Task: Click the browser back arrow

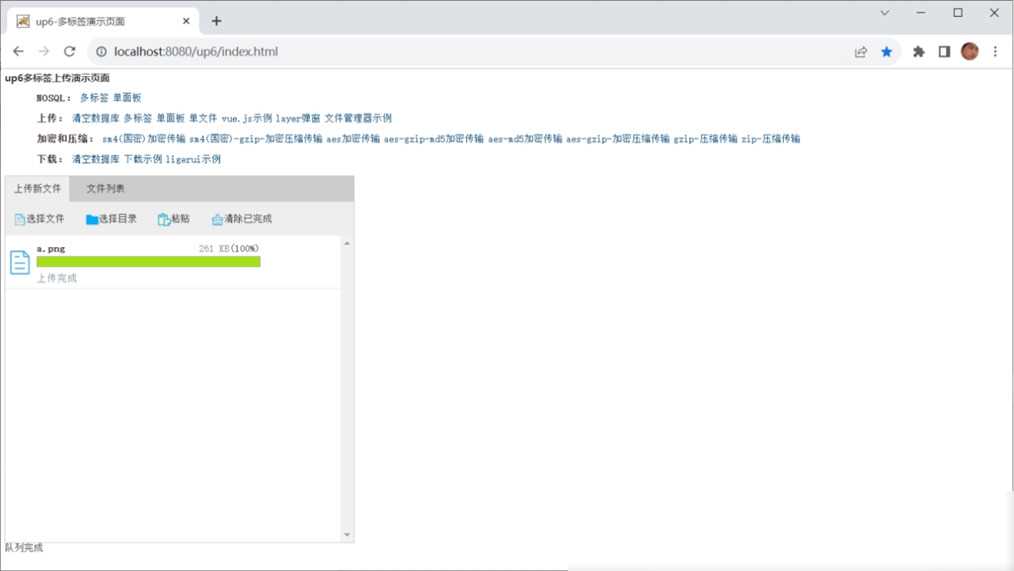Action: (18, 51)
